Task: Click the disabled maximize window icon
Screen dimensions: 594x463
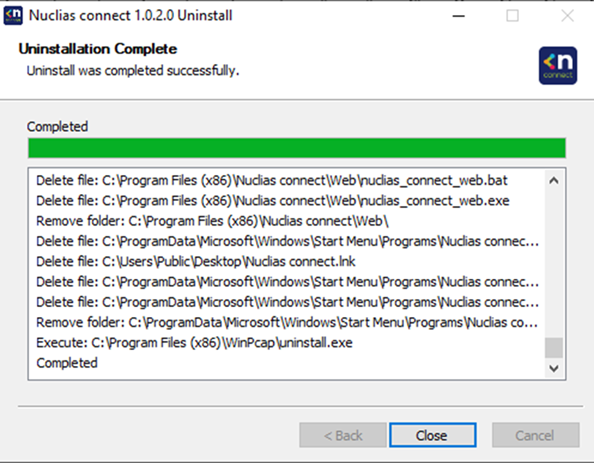Action: coord(512,16)
